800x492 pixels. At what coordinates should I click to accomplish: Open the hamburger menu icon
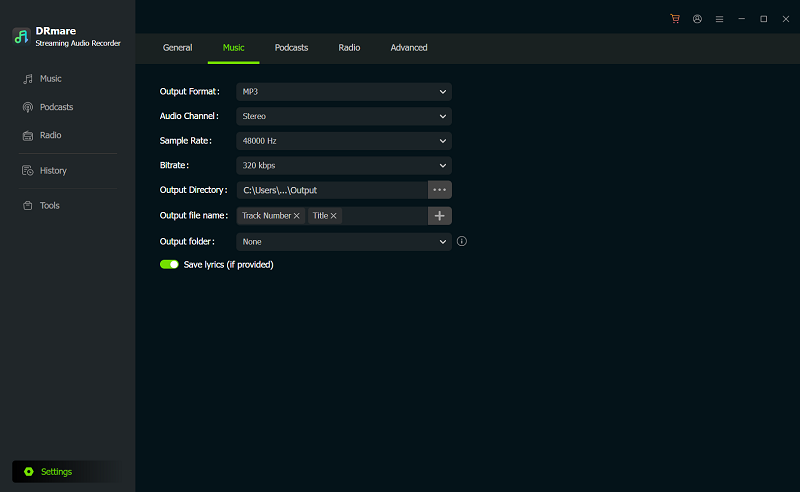click(x=719, y=19)
